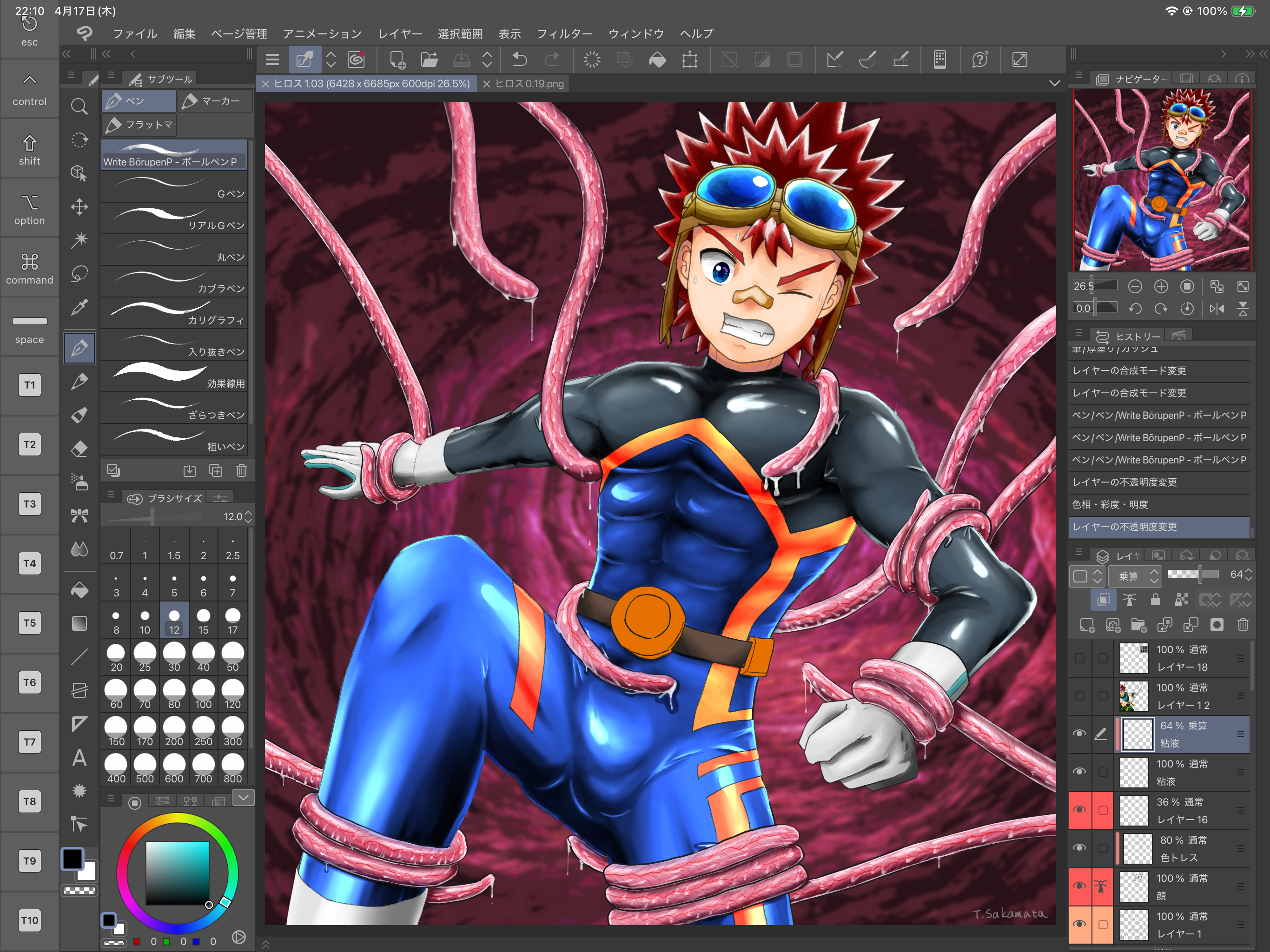The width and height of the screenshot is (1270, 952).
Task: Hide the レイヤー 1 layer
Action: pyautogui.click(x=1079, y=924)
